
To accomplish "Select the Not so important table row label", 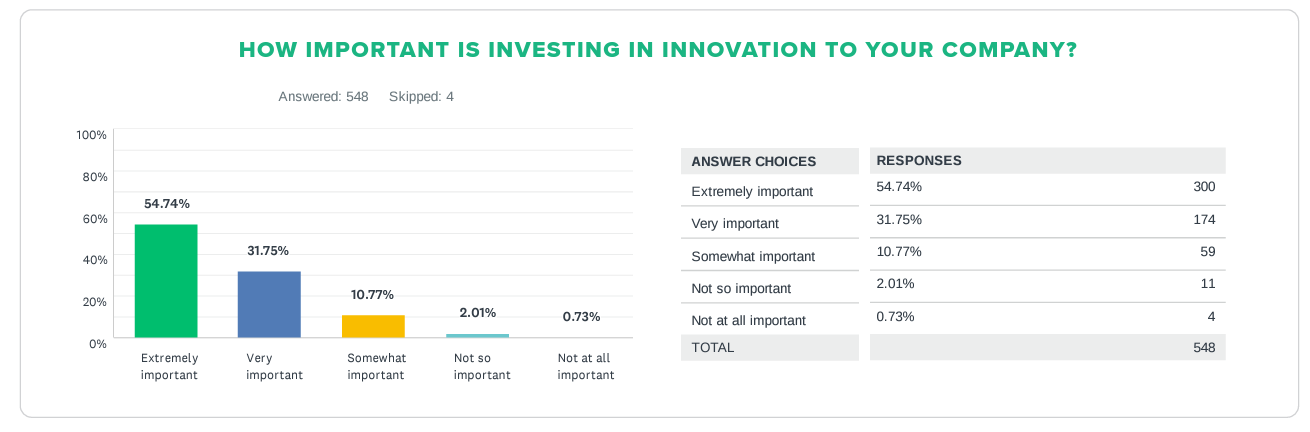I will pyautogui.click(x=741, y=288).
